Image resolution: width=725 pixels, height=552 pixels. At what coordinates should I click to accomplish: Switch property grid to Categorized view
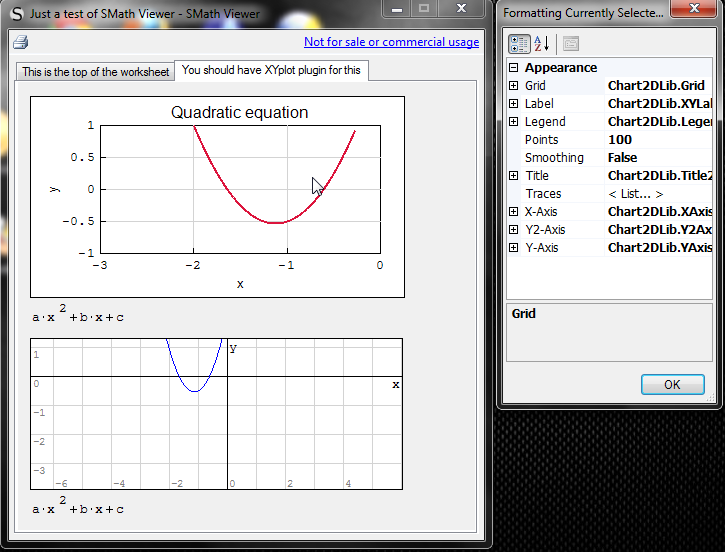(519, 44)
